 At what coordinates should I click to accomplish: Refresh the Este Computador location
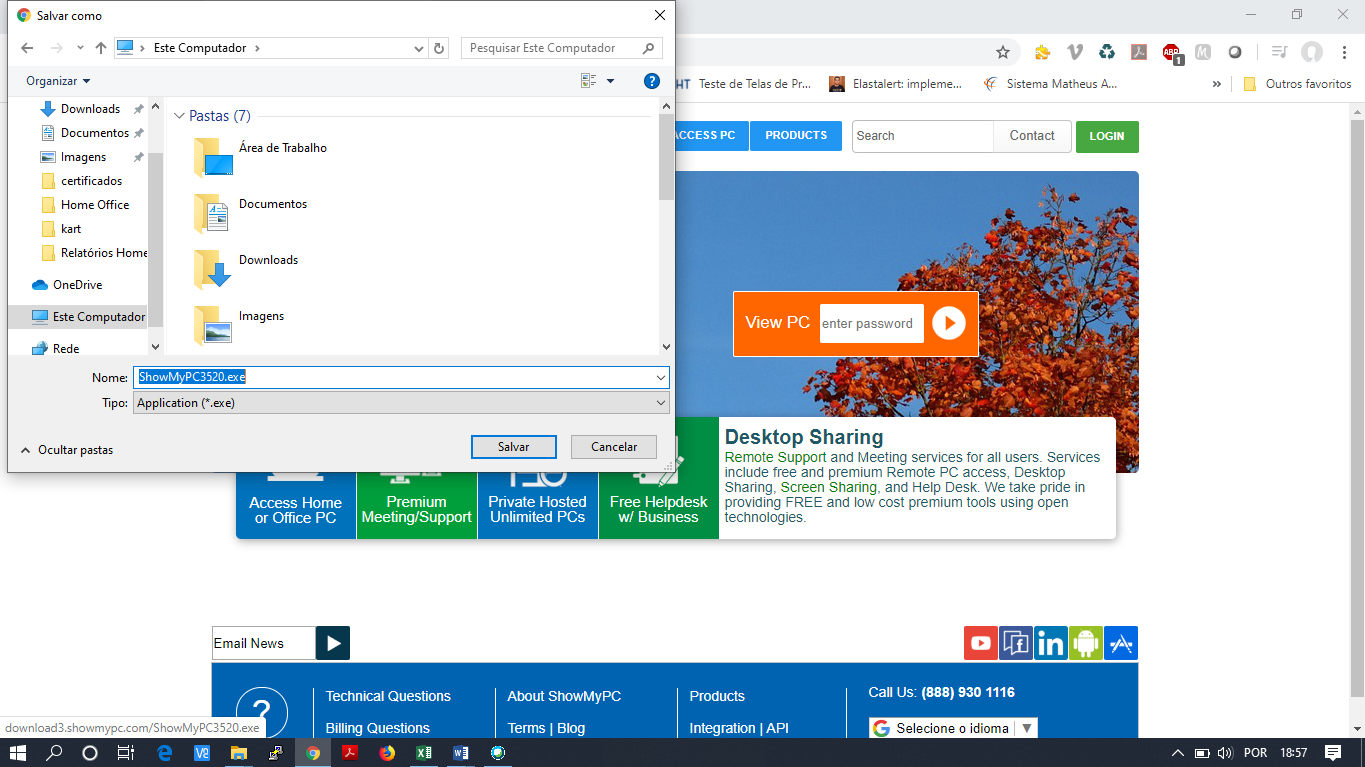[x=439, y=48]
